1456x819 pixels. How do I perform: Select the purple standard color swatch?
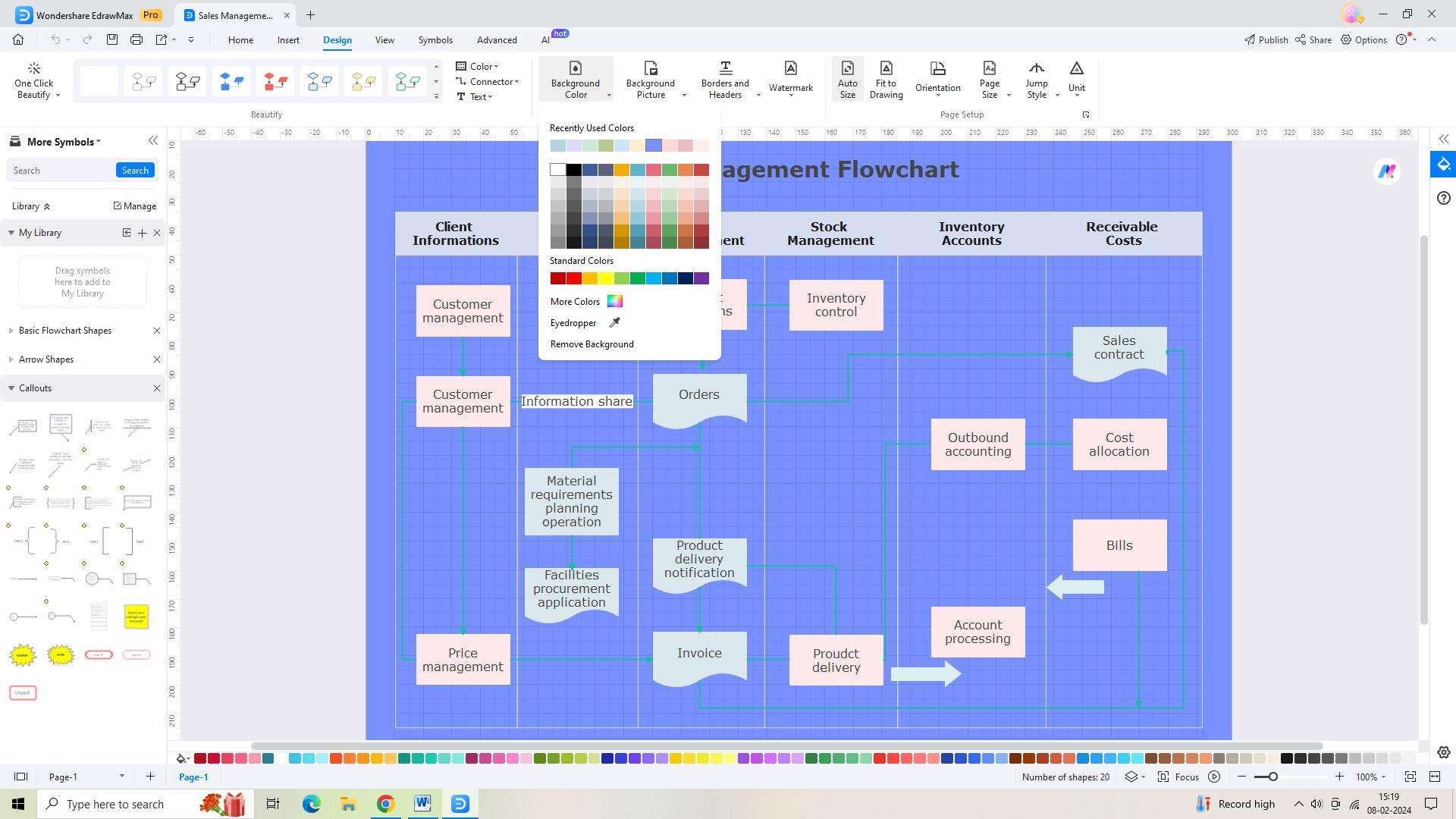[x=701, y=278]
